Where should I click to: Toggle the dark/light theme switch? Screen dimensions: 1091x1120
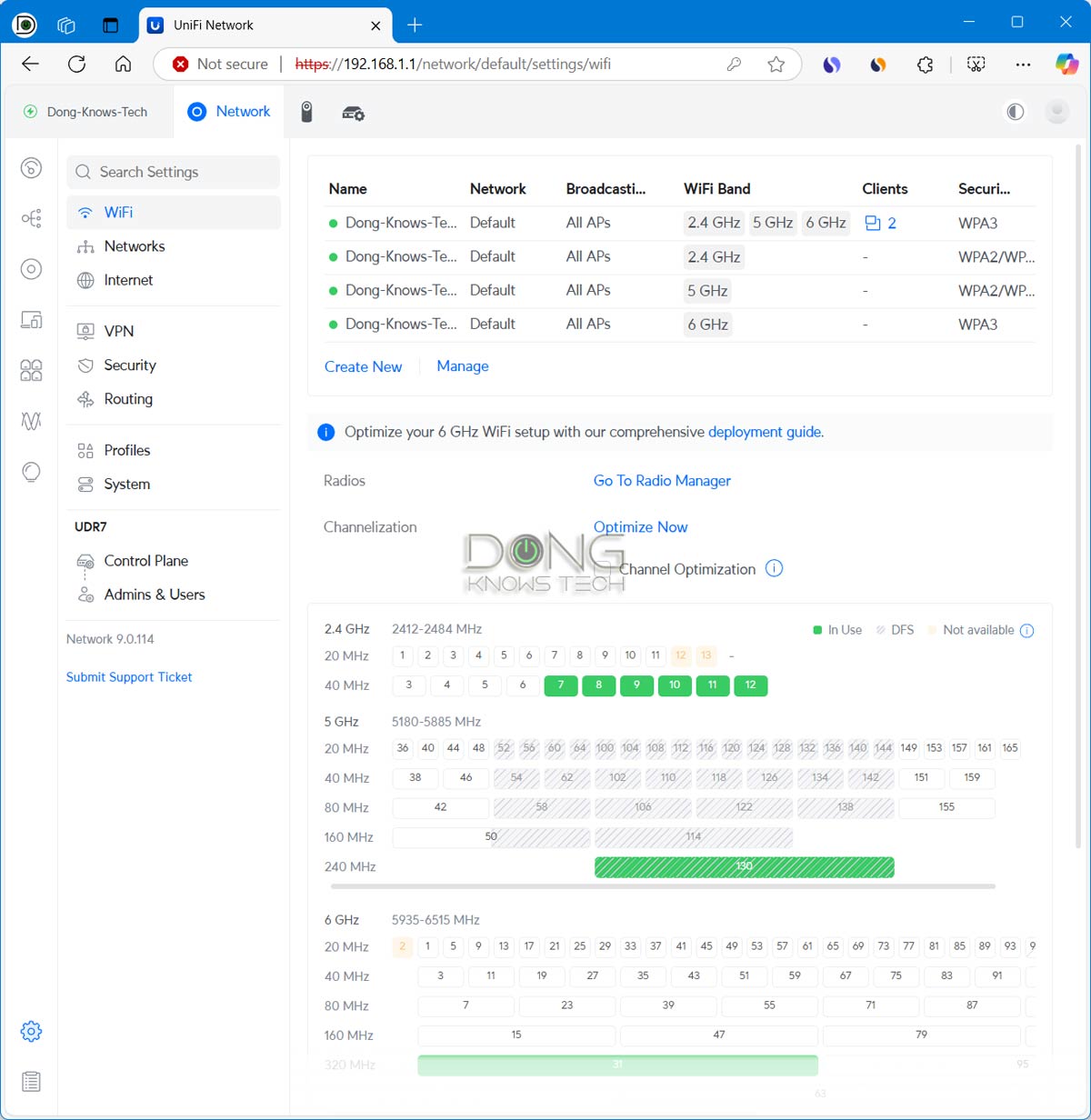(x=1015, y=112)
